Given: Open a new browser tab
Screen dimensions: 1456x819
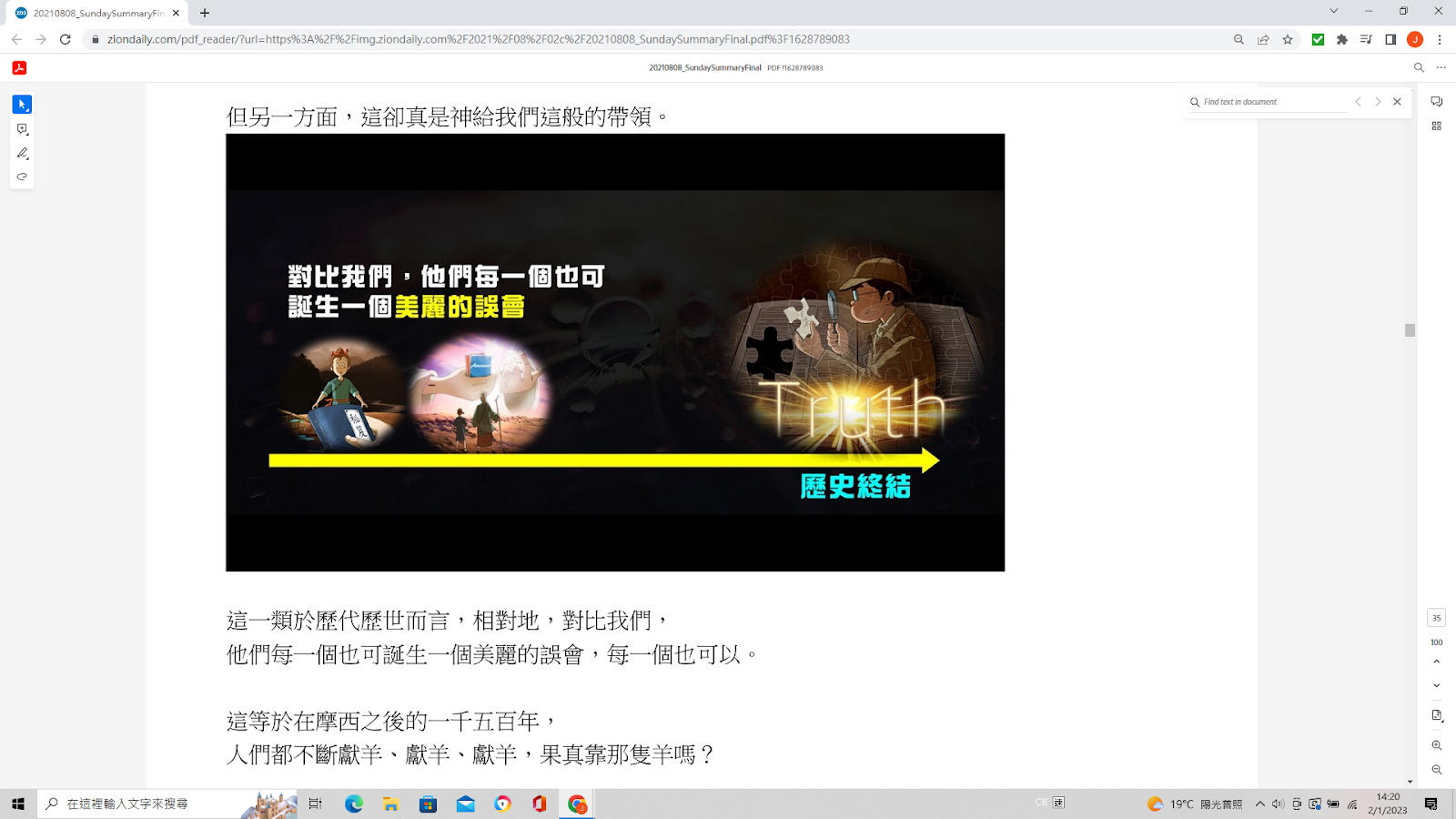Looking at the screenshot, I should (x=205, y=13).
